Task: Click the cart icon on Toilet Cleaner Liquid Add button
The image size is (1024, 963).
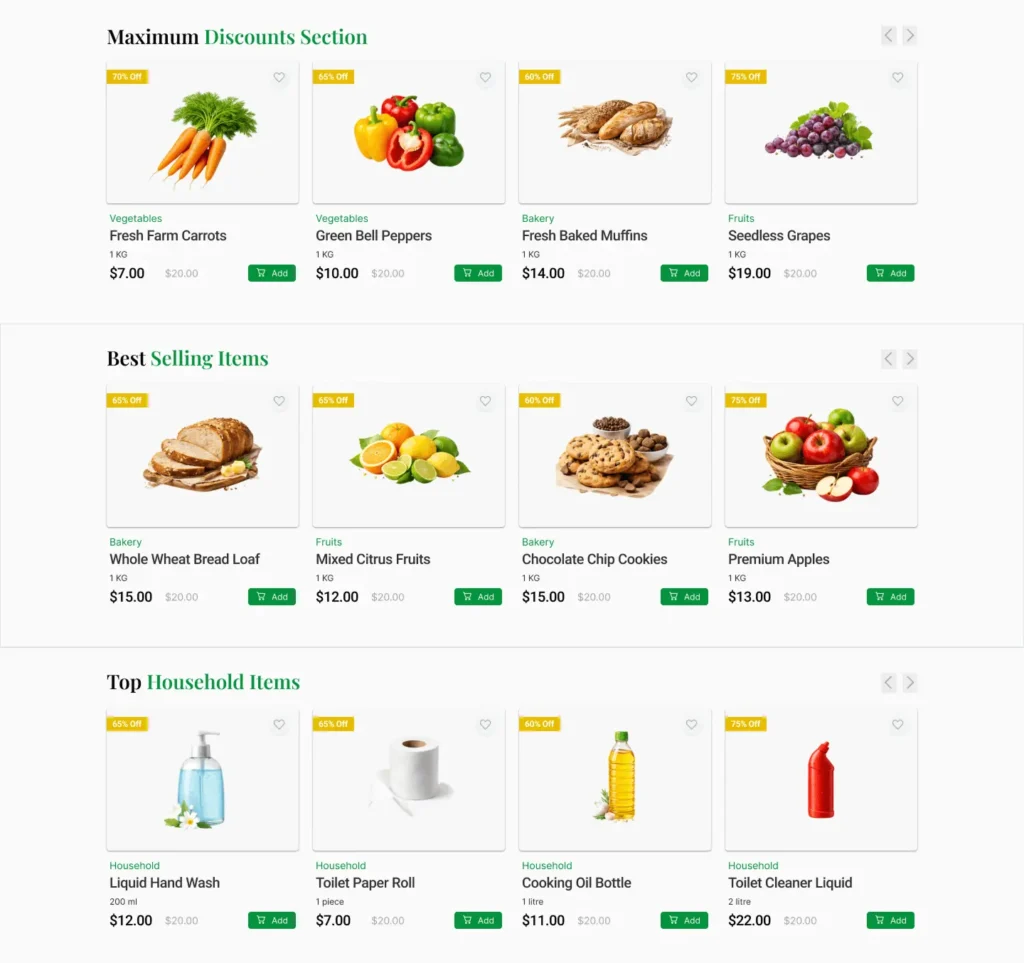Action: (878, 920)
